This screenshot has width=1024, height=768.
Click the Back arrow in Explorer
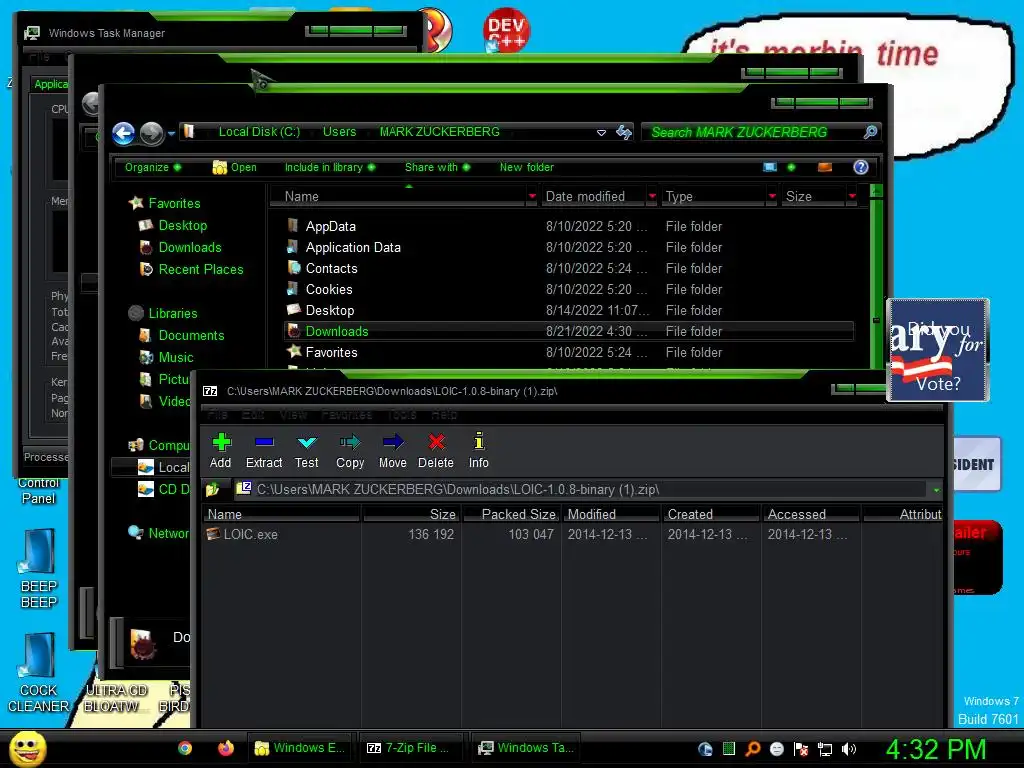pos(123,133)
